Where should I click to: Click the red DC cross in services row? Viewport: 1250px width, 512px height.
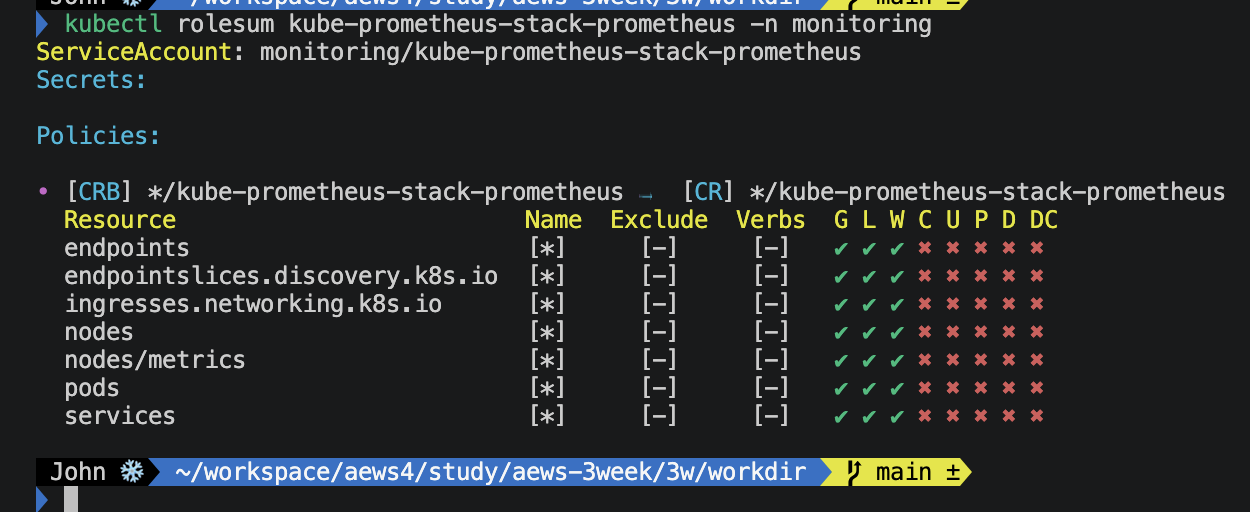pos(1037,416)
